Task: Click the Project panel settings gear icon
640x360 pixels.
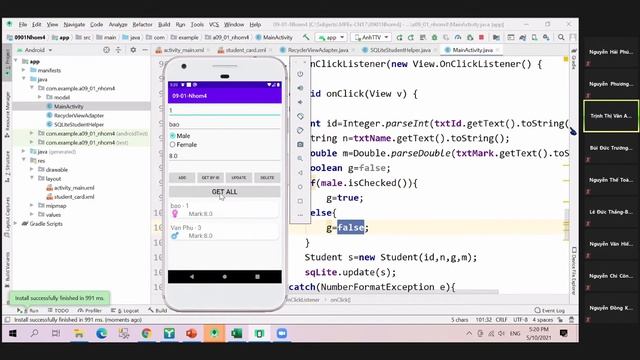Action: click(133, 50)
